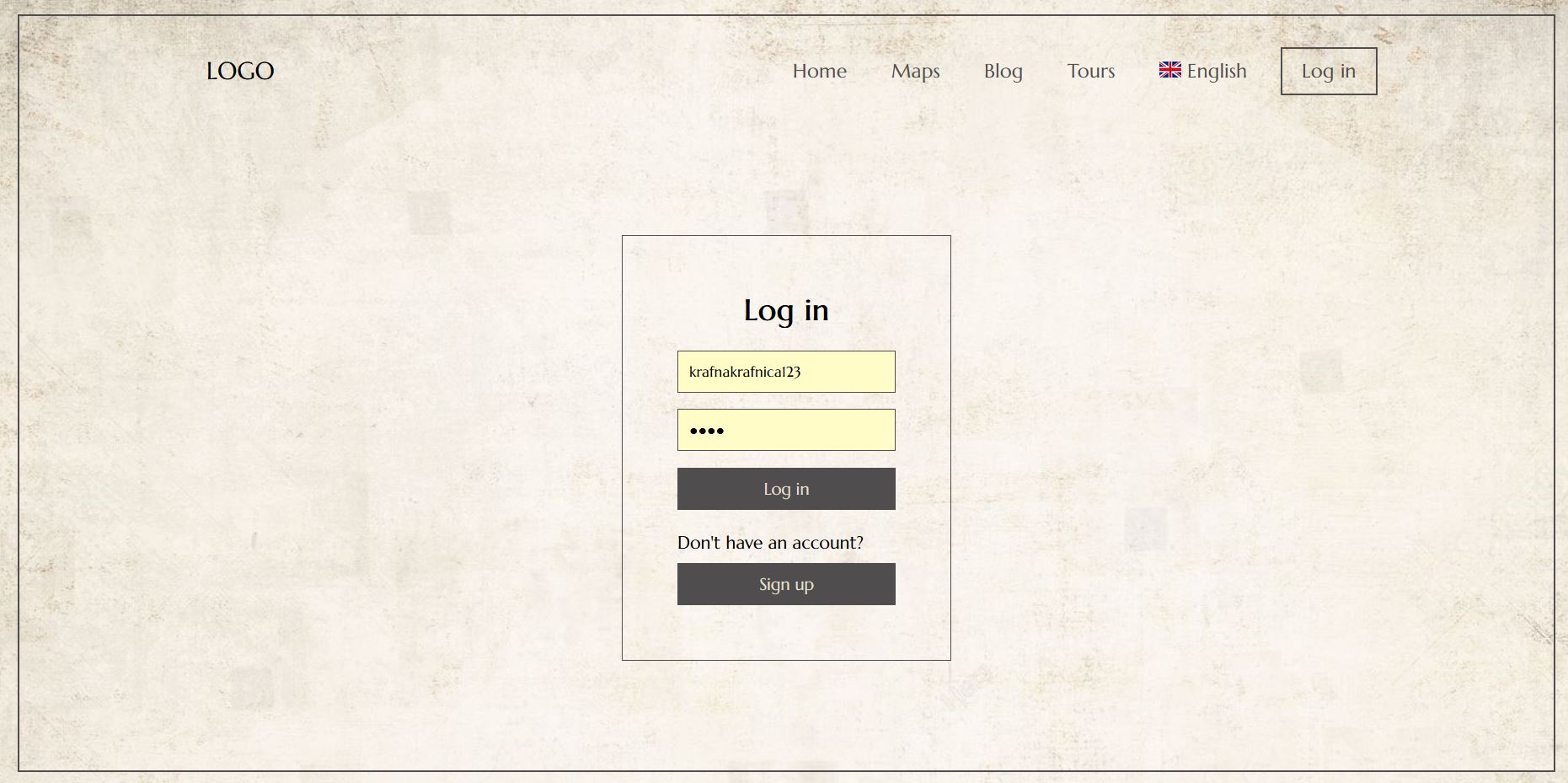The height and width of the screenshot is (783, 1568).
Task: Open the Home page
Action: click(x=819, y=71)
